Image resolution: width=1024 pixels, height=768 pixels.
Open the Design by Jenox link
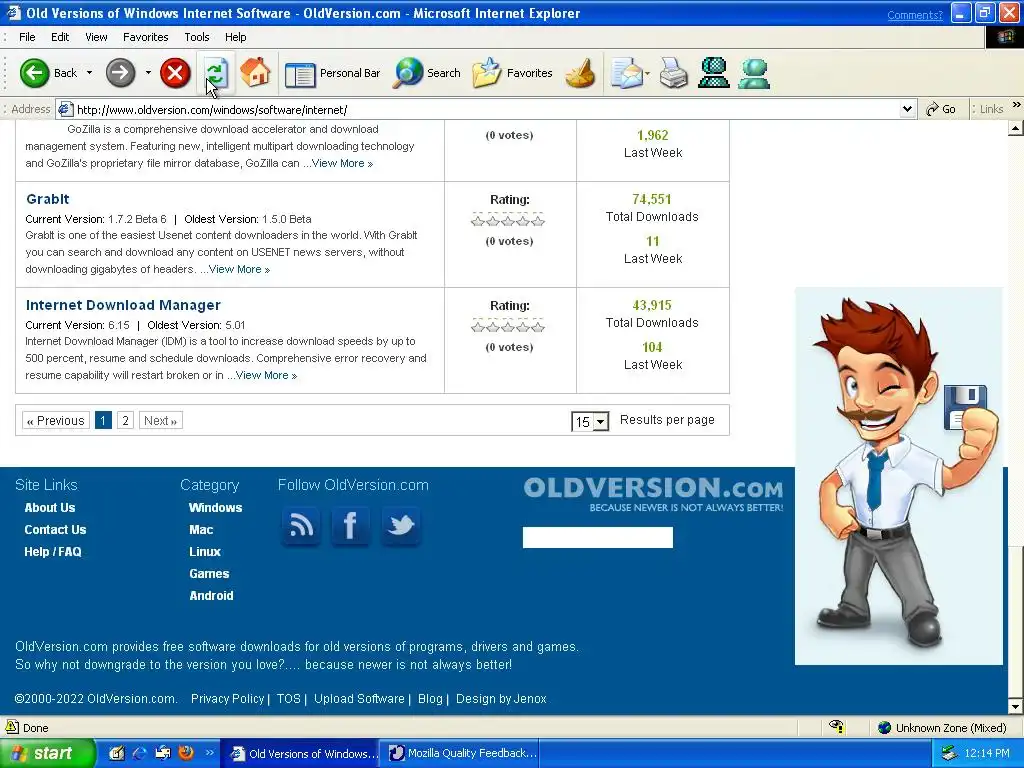click(x=501, y=699)
